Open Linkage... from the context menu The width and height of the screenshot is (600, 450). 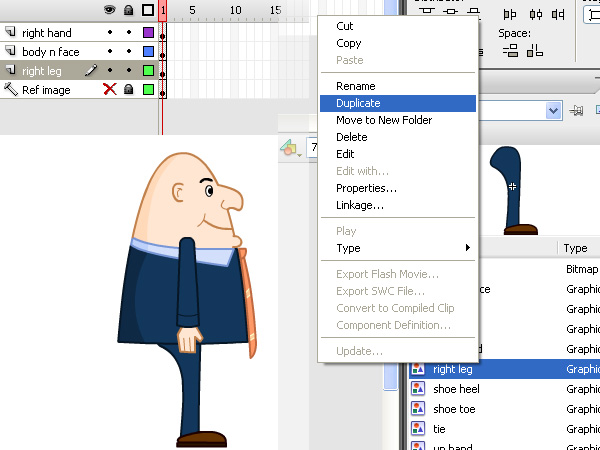360,205
